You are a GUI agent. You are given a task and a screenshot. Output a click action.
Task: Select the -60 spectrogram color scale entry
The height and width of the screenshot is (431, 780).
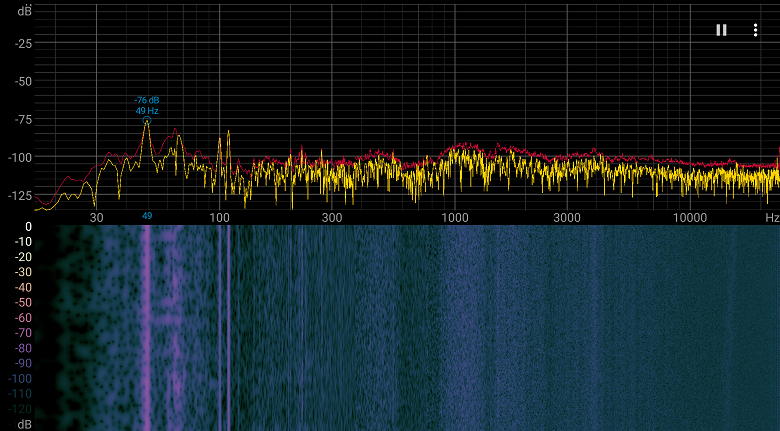pyautogui.click(x=22, y=318)
